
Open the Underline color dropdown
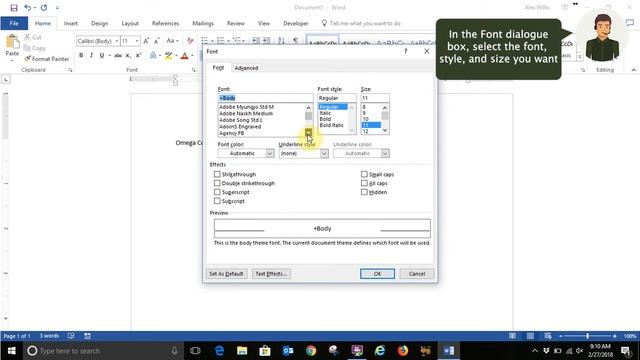coord(385,153)
